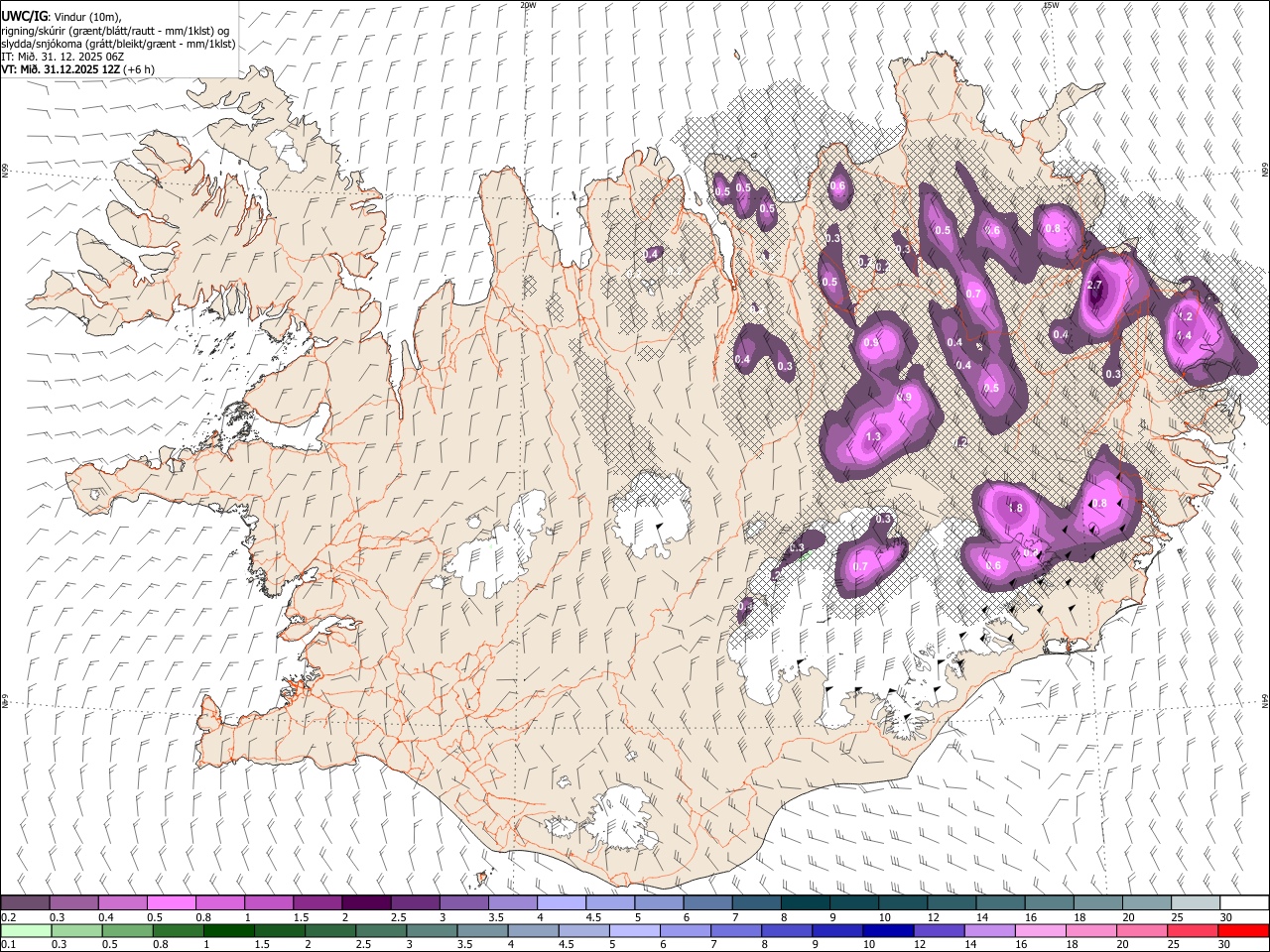Select the bright red rain swatch above 30

pos(1243,931)
